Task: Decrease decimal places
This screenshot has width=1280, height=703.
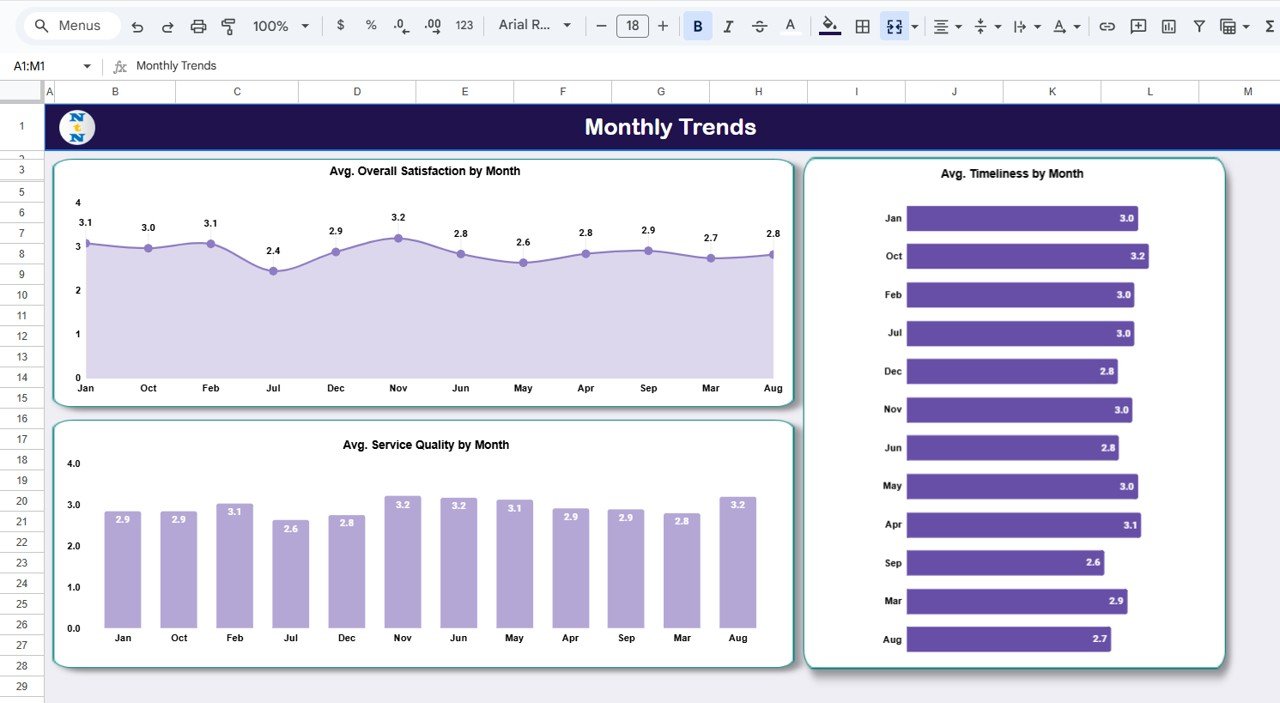Action: (x=403, y=26)
